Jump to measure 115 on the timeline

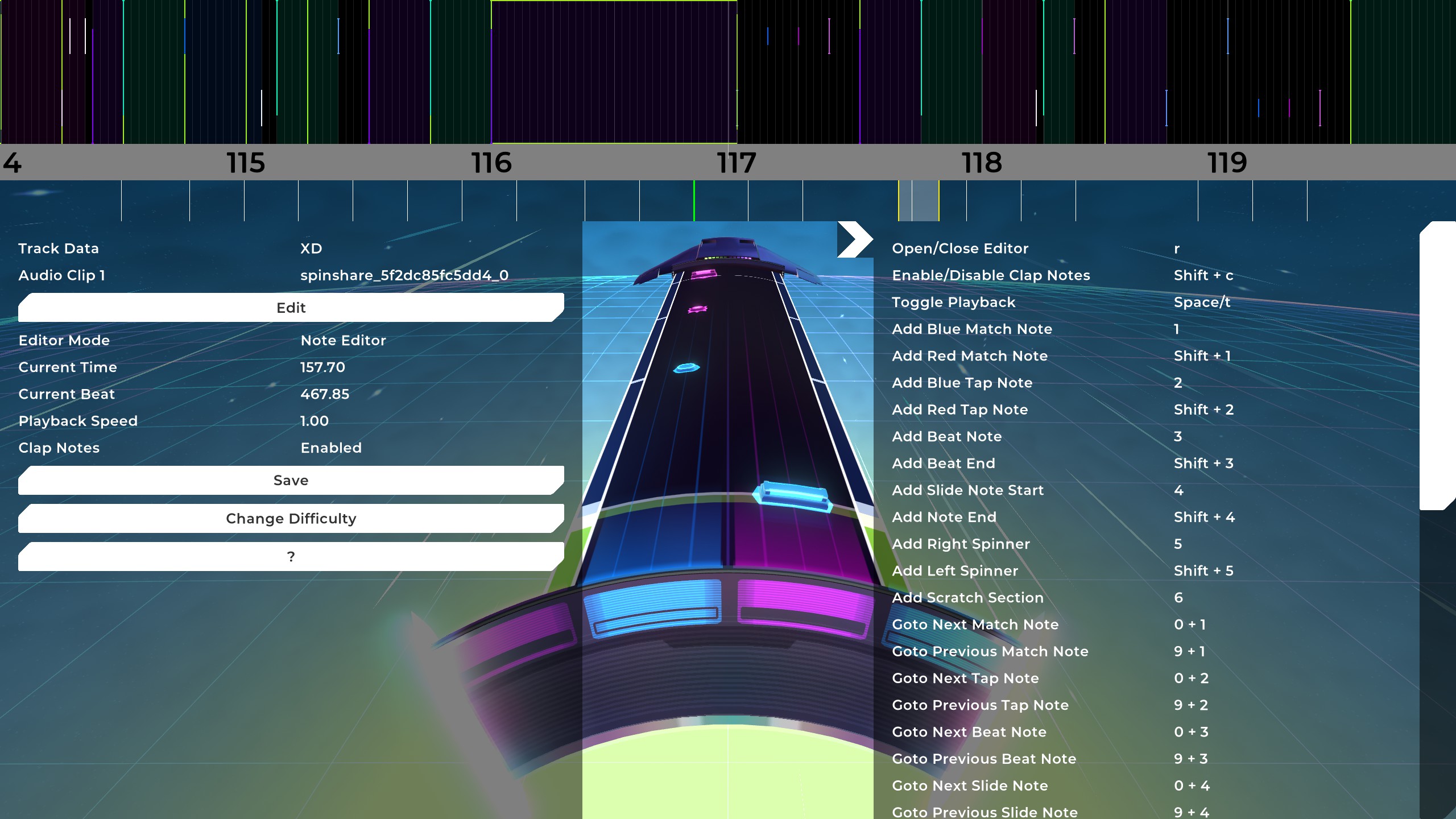coord(246,163)
